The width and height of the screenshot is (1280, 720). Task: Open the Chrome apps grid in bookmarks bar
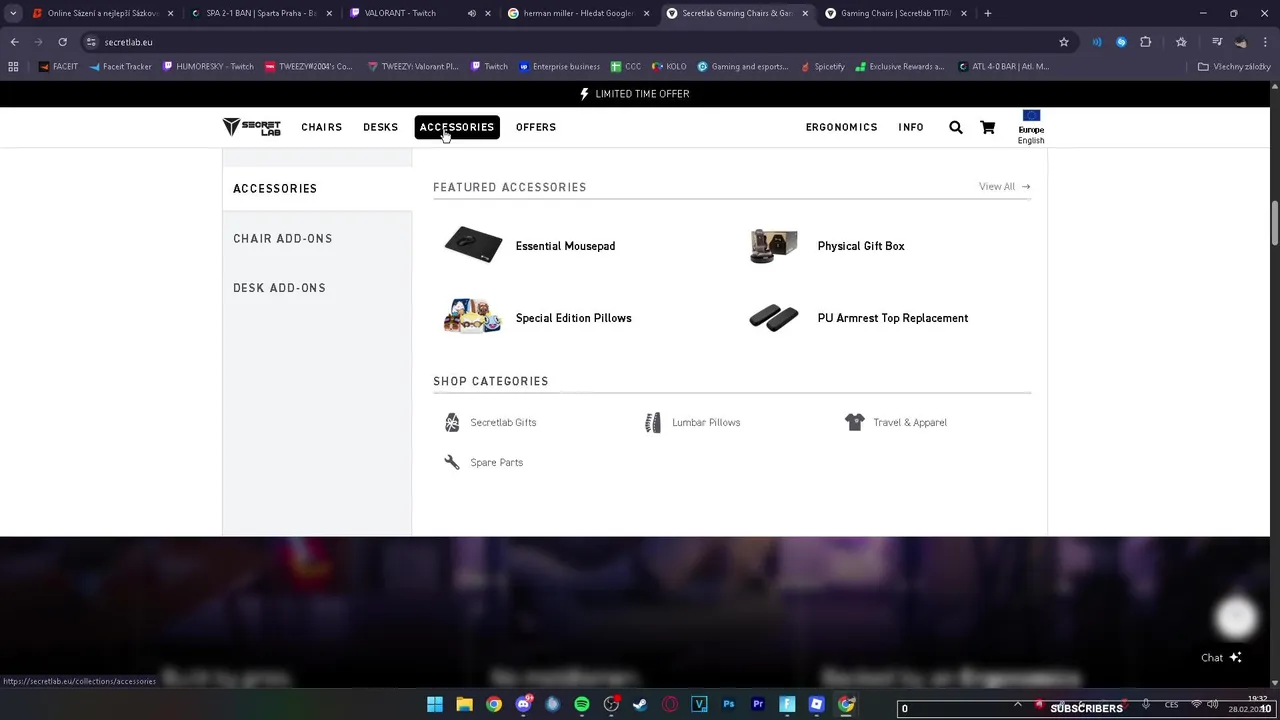tap(13, 67)
